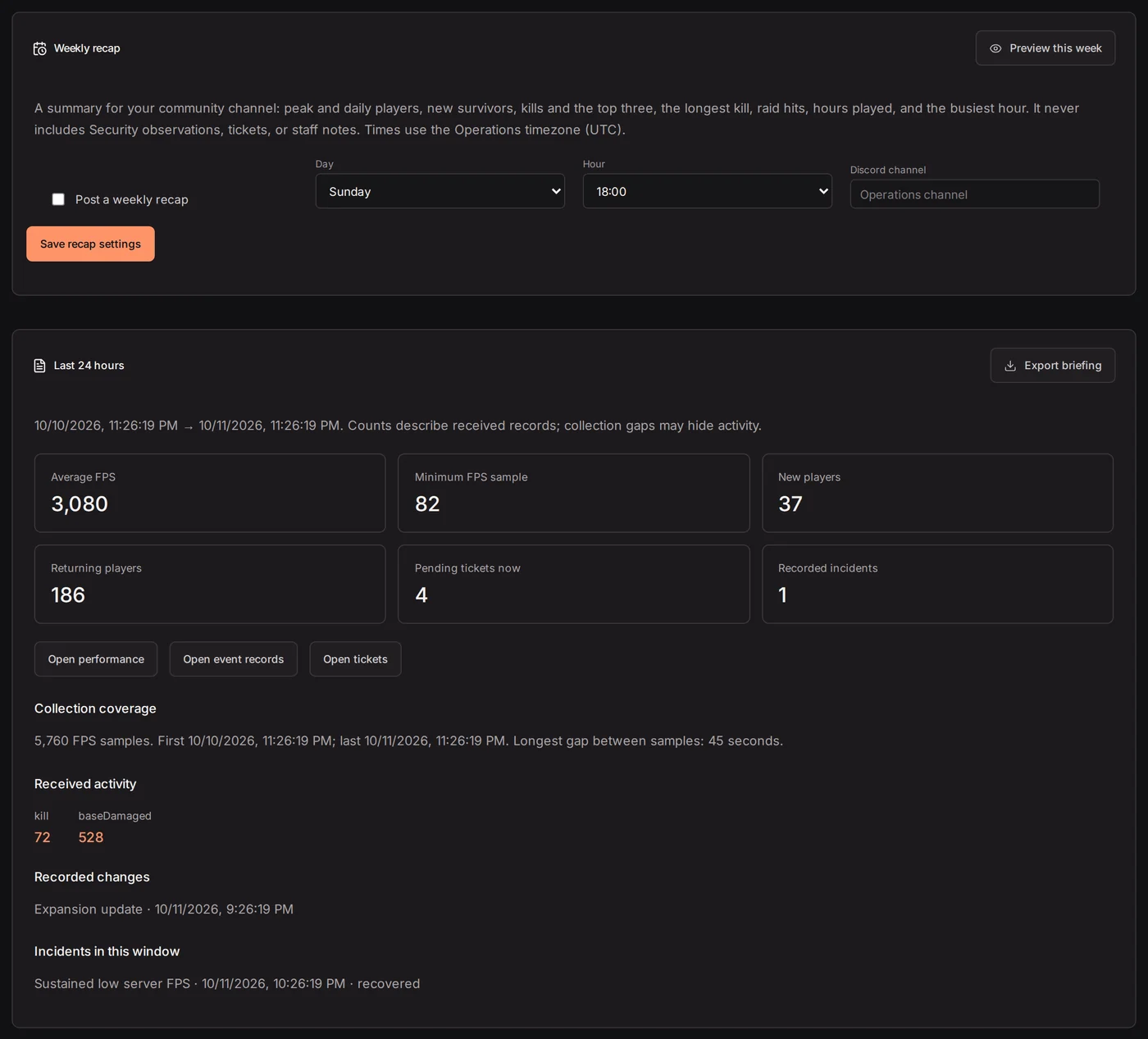The image size is (1148, 1039).
Task: Select the Recorded incidents value 1
Action: (783, 595)
